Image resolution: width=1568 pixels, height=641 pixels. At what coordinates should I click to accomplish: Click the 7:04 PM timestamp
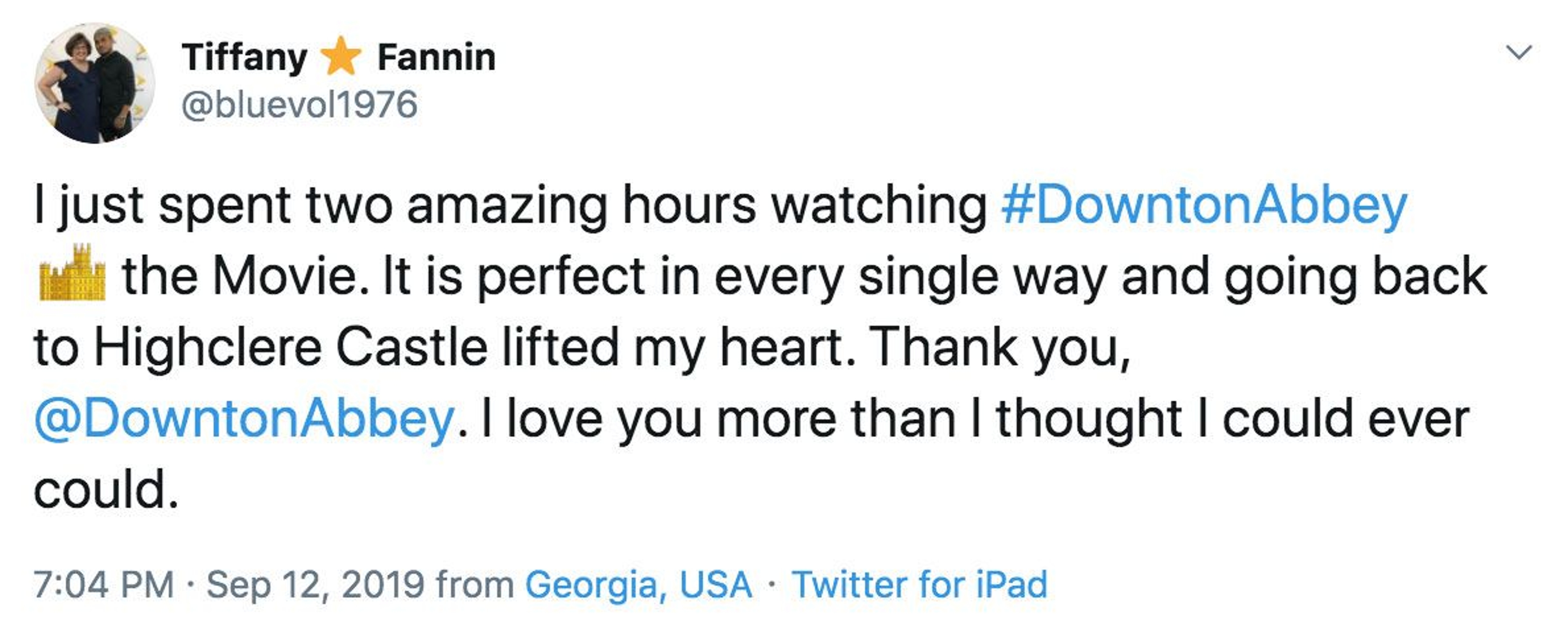pos(103,584)
